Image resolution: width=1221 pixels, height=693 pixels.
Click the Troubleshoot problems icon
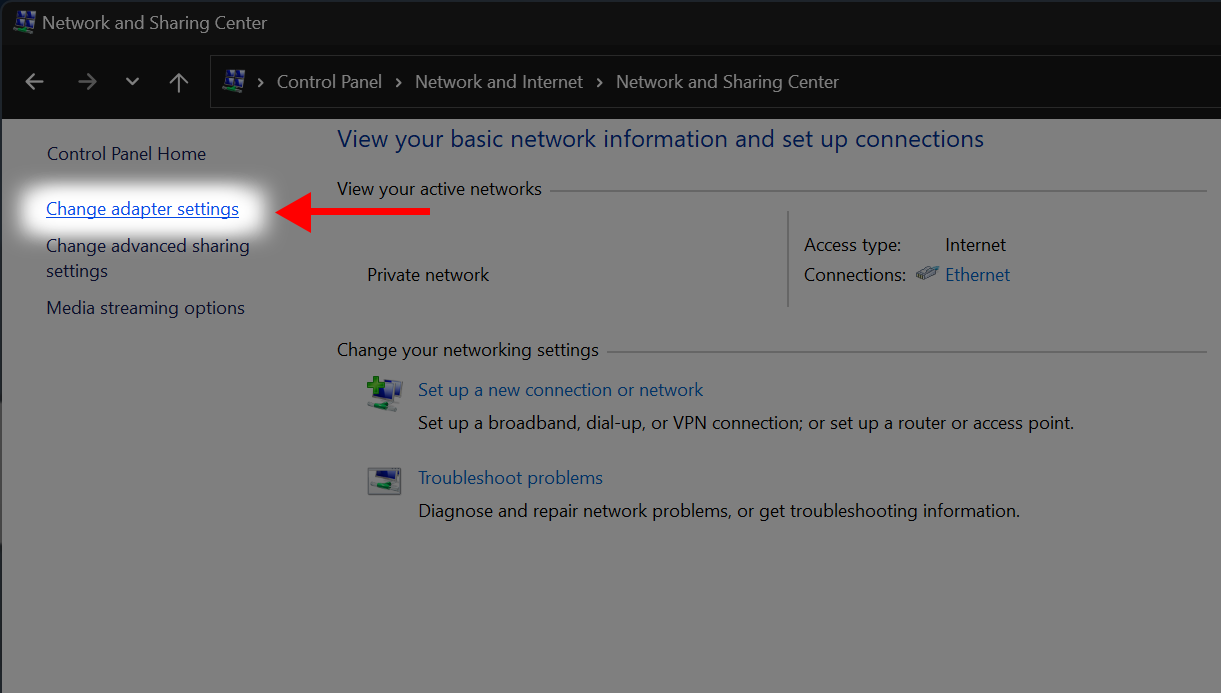pos(384,481)
